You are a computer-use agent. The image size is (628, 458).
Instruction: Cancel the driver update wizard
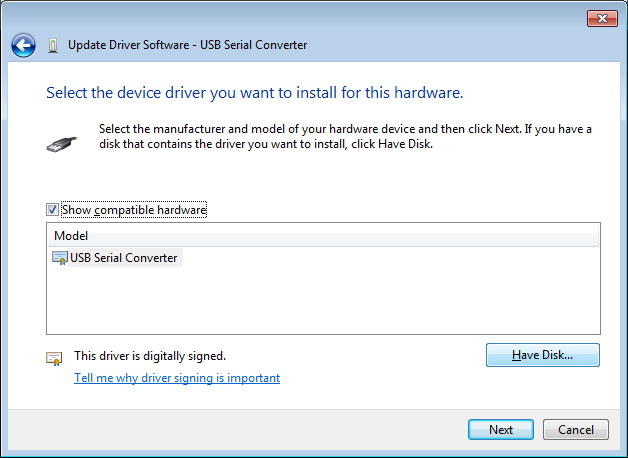point(575,430)
